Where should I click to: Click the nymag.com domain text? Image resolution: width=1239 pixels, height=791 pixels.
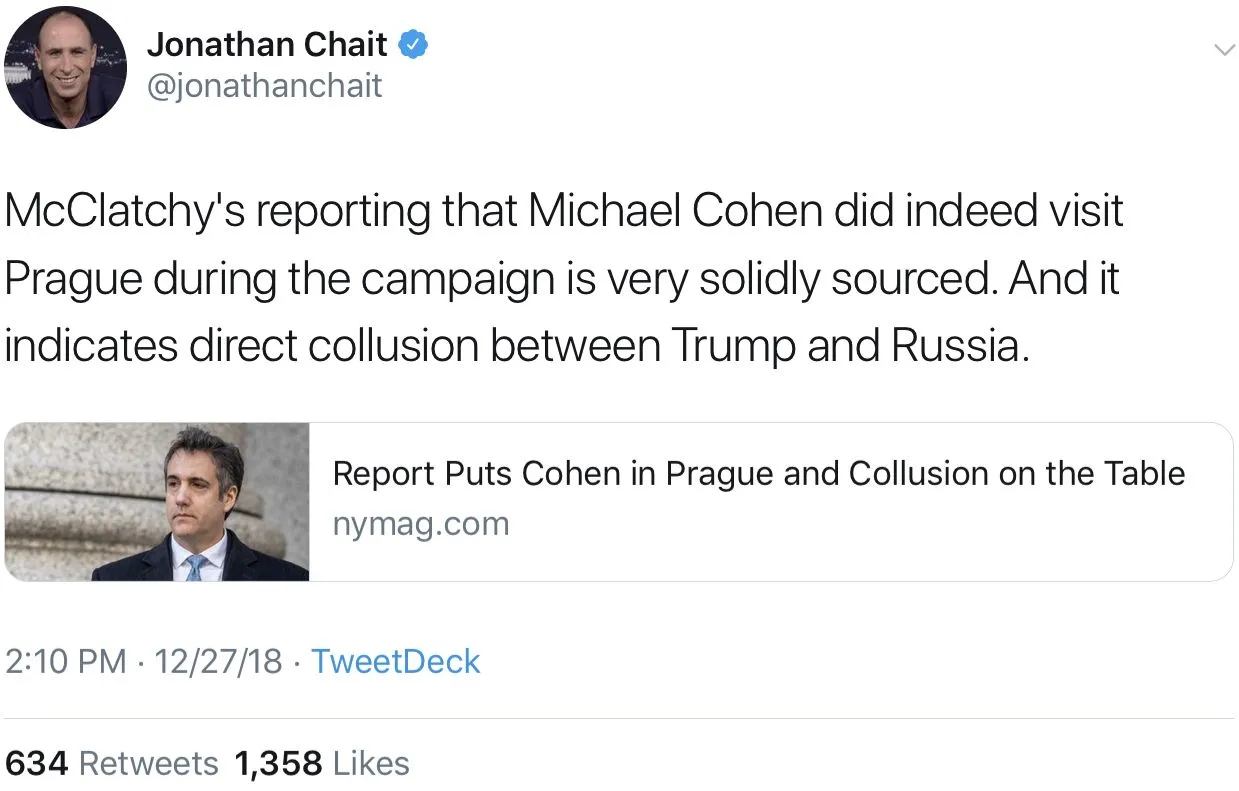pyautogui.click(x=420, y=524)
